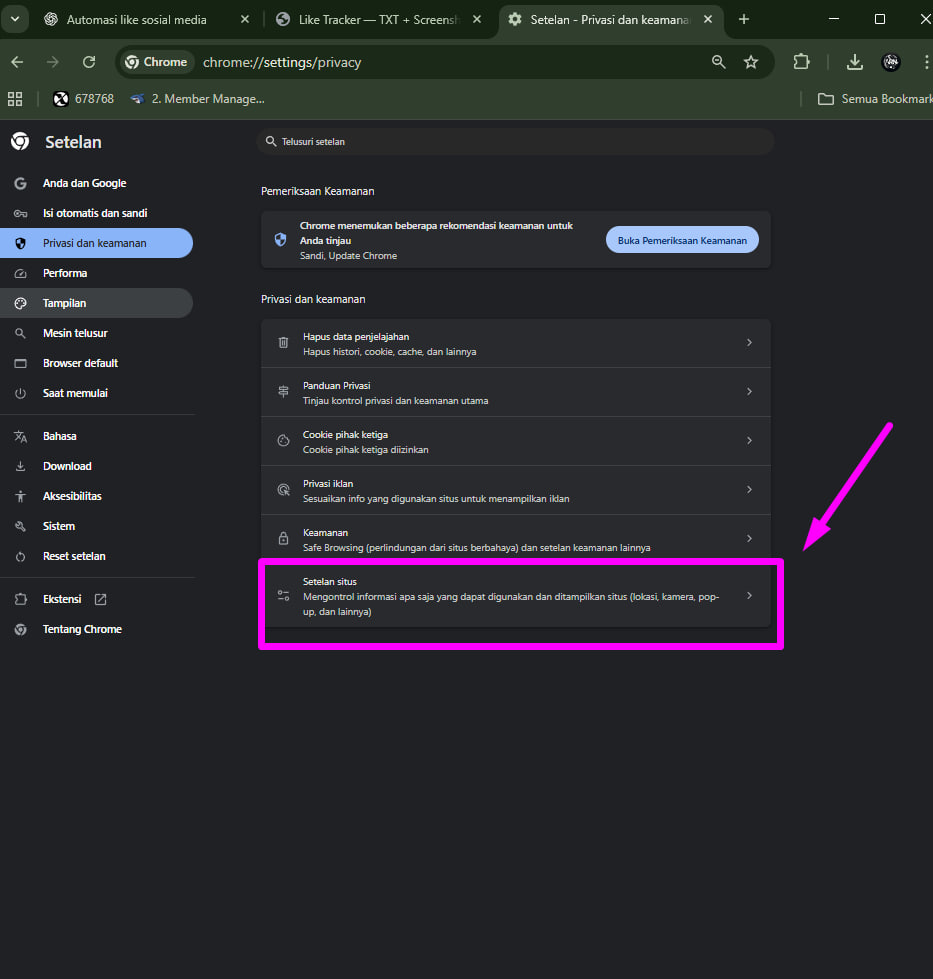
Task: Open Setelan situs row chevron
Action: (749, 596)
